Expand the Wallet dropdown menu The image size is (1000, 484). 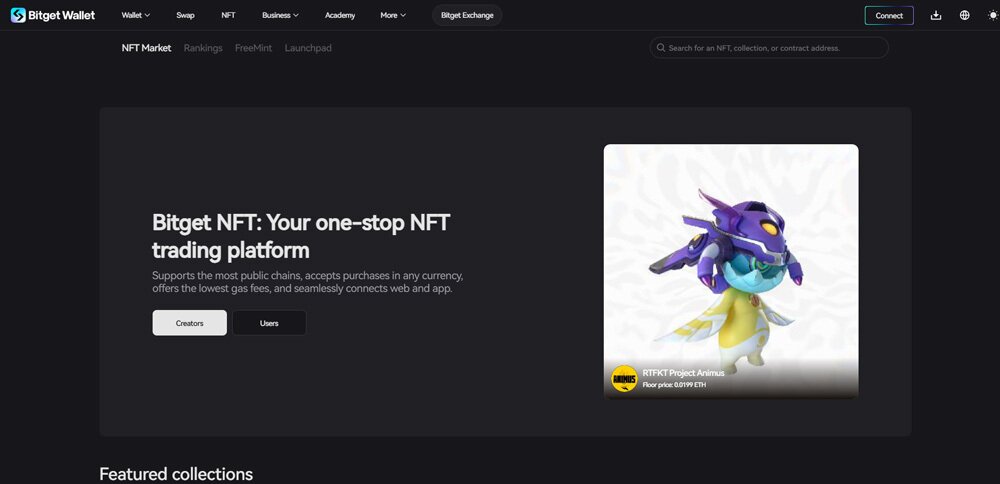[x=136, y=15]
